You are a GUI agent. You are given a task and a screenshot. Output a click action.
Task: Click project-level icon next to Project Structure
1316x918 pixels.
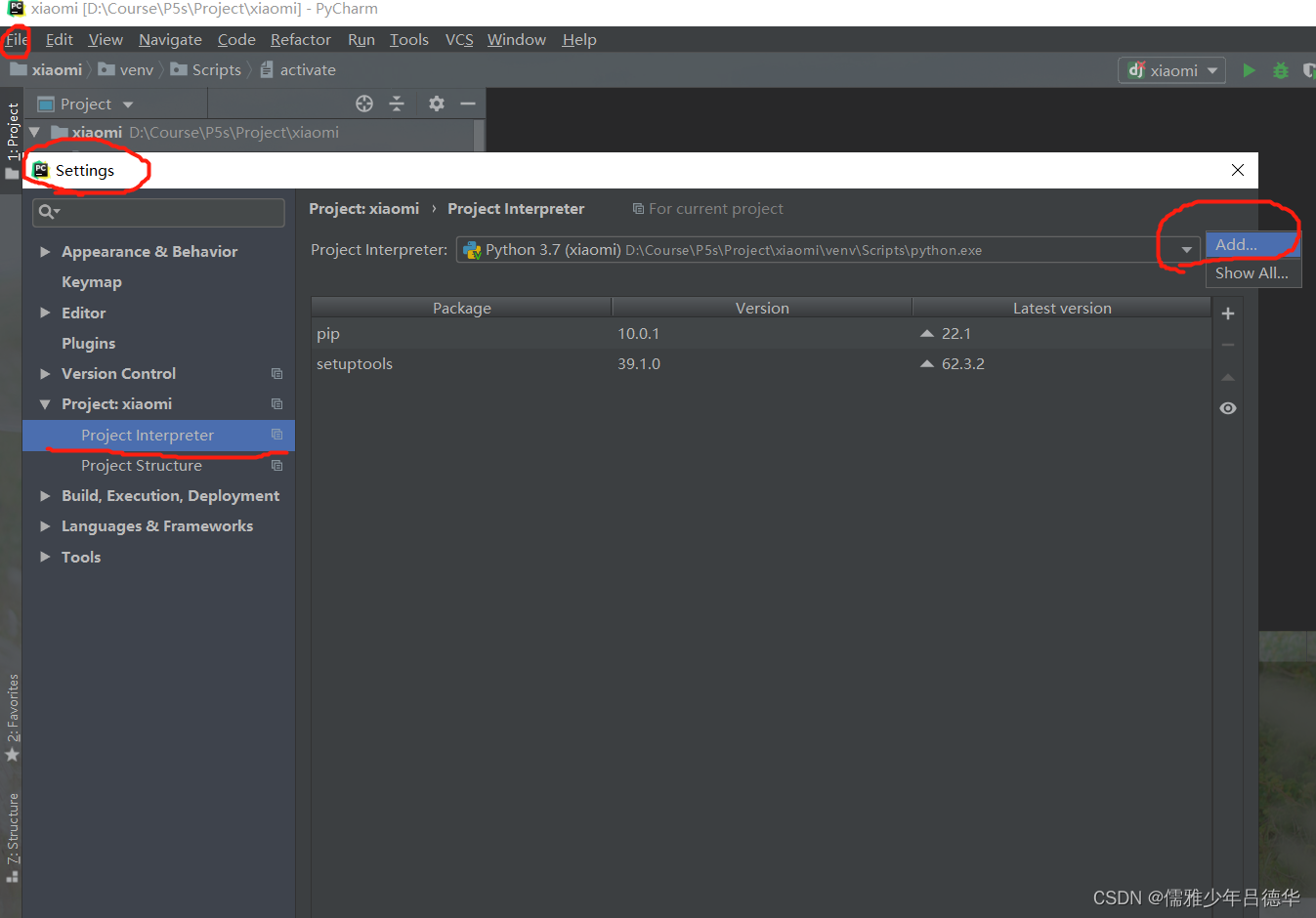click(x=277, y=466)
